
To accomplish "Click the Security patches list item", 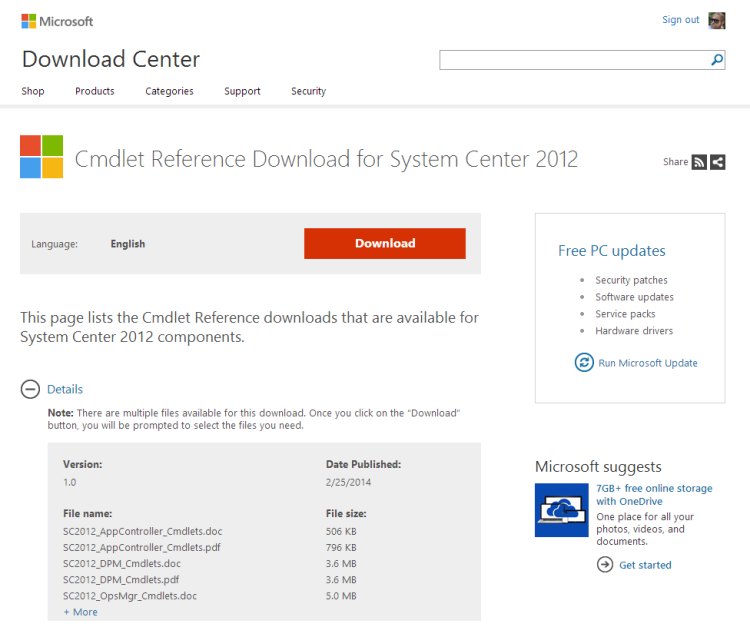I will pos(631,280).
